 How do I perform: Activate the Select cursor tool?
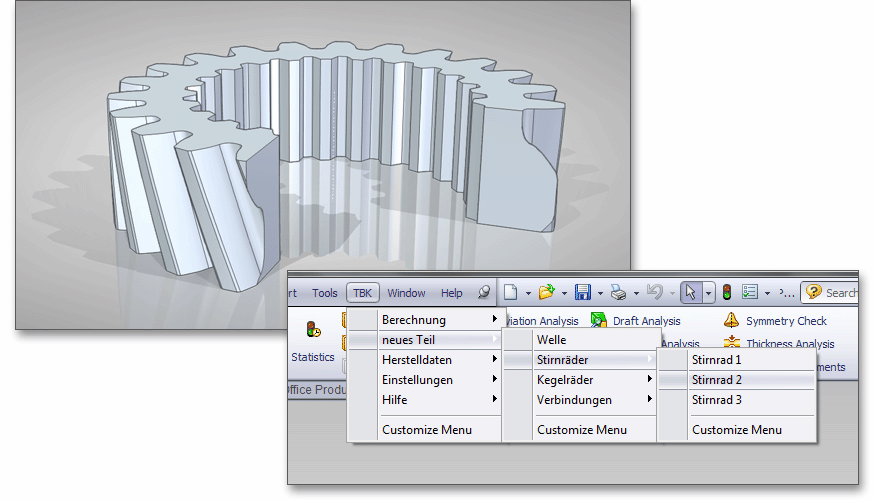[x=690, y=293]
